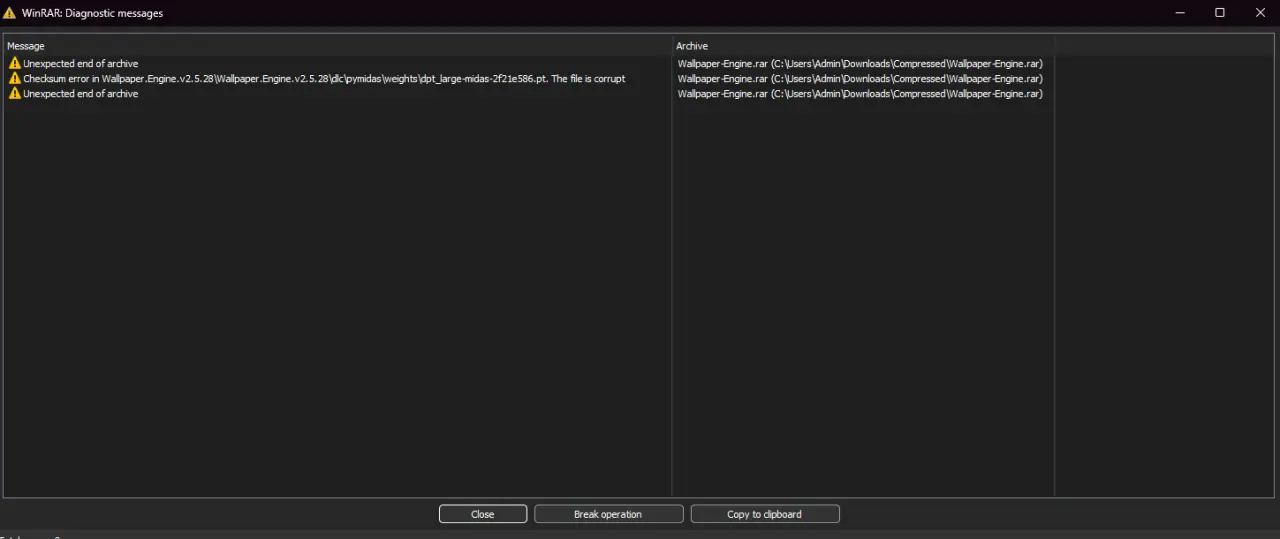Click the Break operation button
This screenshot has width=1280, height=539.
[608, 514]
